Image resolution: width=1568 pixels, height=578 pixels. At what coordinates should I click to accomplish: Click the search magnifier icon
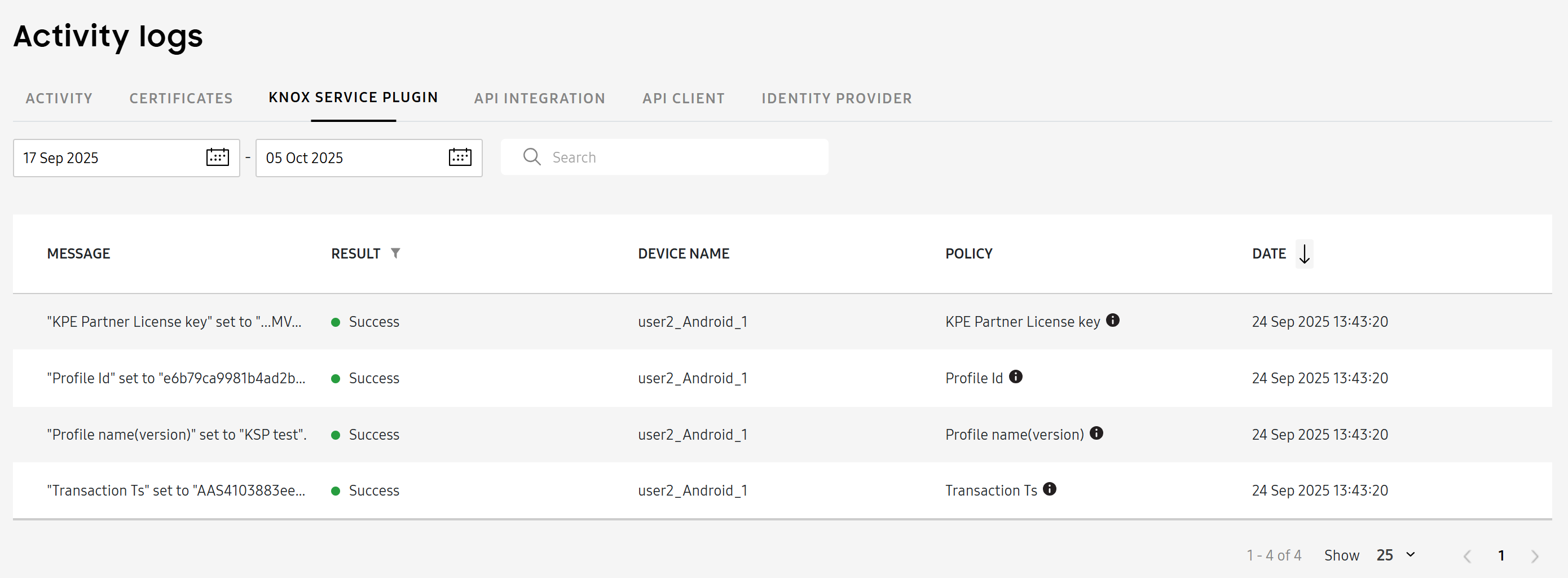(x=531, y=156)
